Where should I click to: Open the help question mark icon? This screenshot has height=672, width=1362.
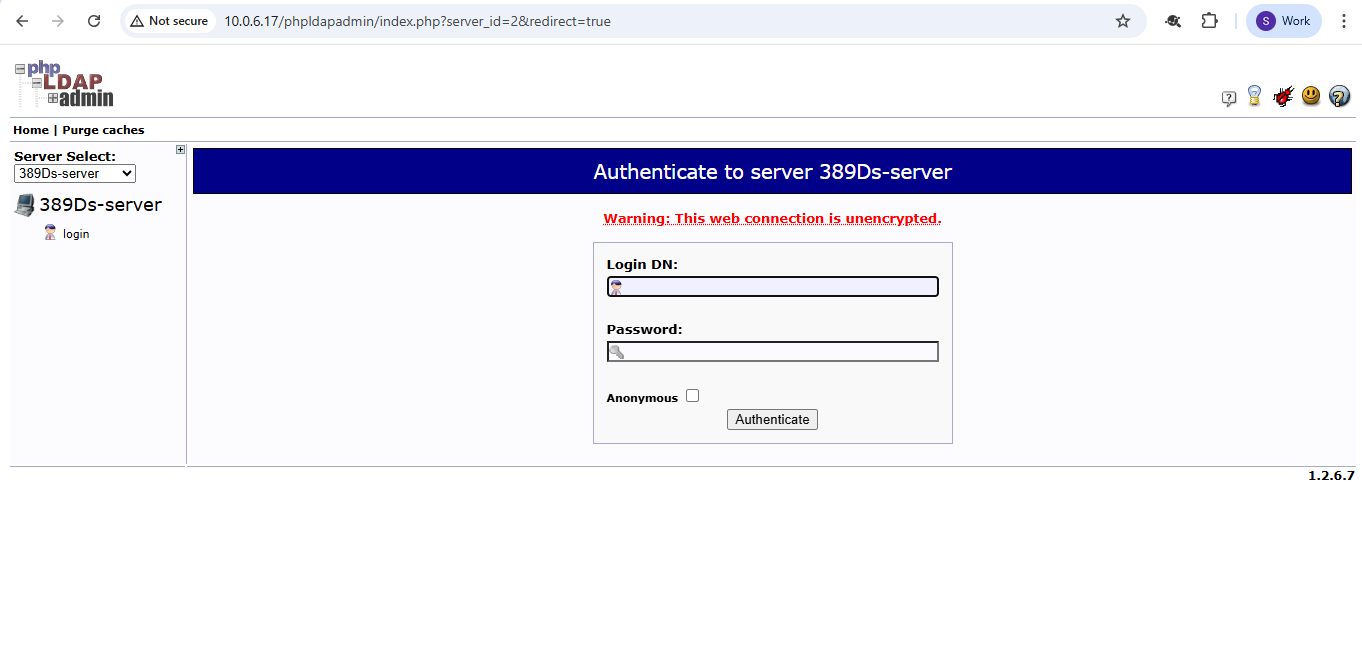coord(1340,97)
